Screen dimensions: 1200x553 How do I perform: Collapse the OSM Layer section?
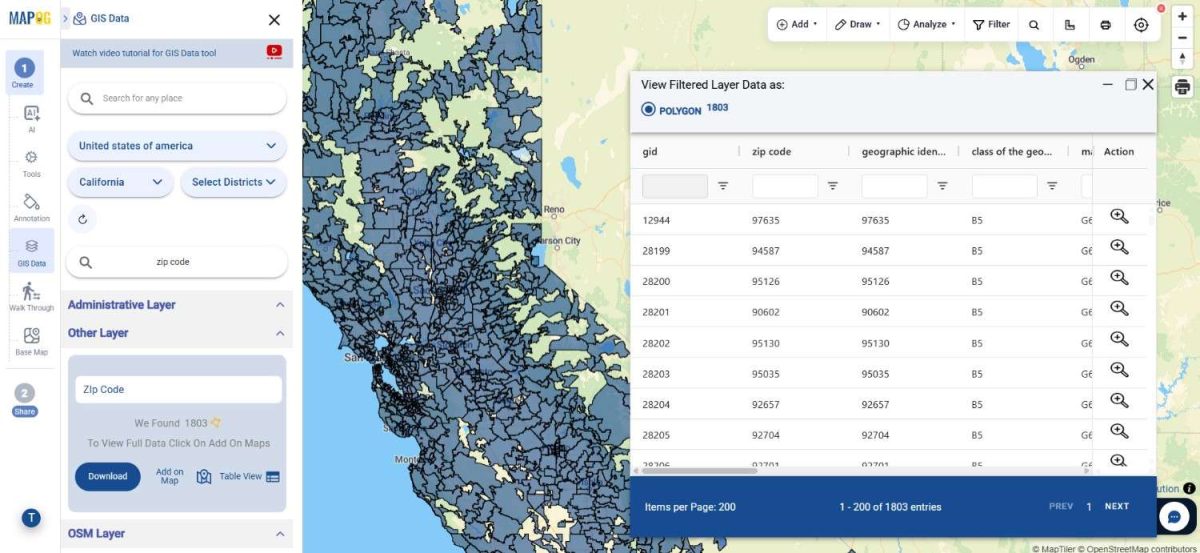pos(280,534)
